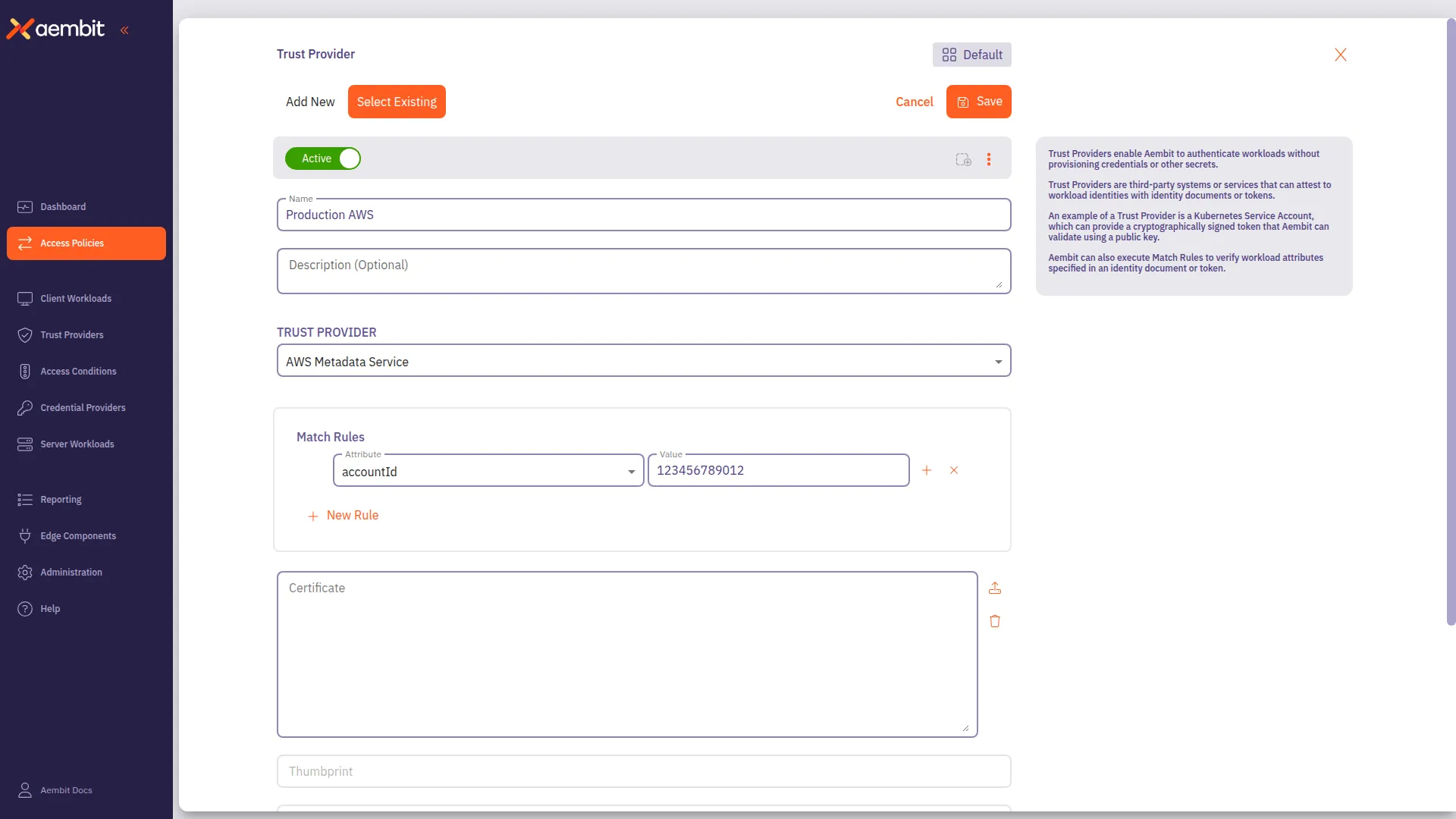Click the Cancel link
The width and height of the screenshot is (1456, 819).
coord(914,102)
